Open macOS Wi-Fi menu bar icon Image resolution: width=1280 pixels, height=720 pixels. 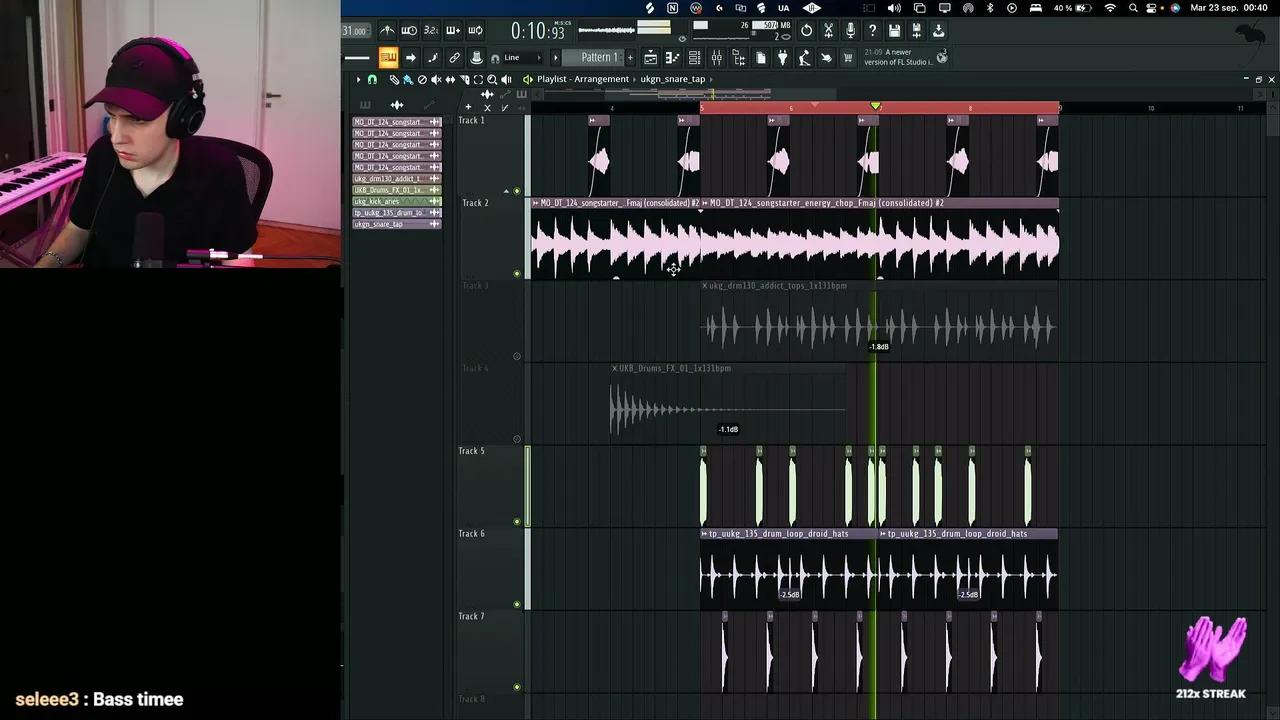tap(1110, 8)
